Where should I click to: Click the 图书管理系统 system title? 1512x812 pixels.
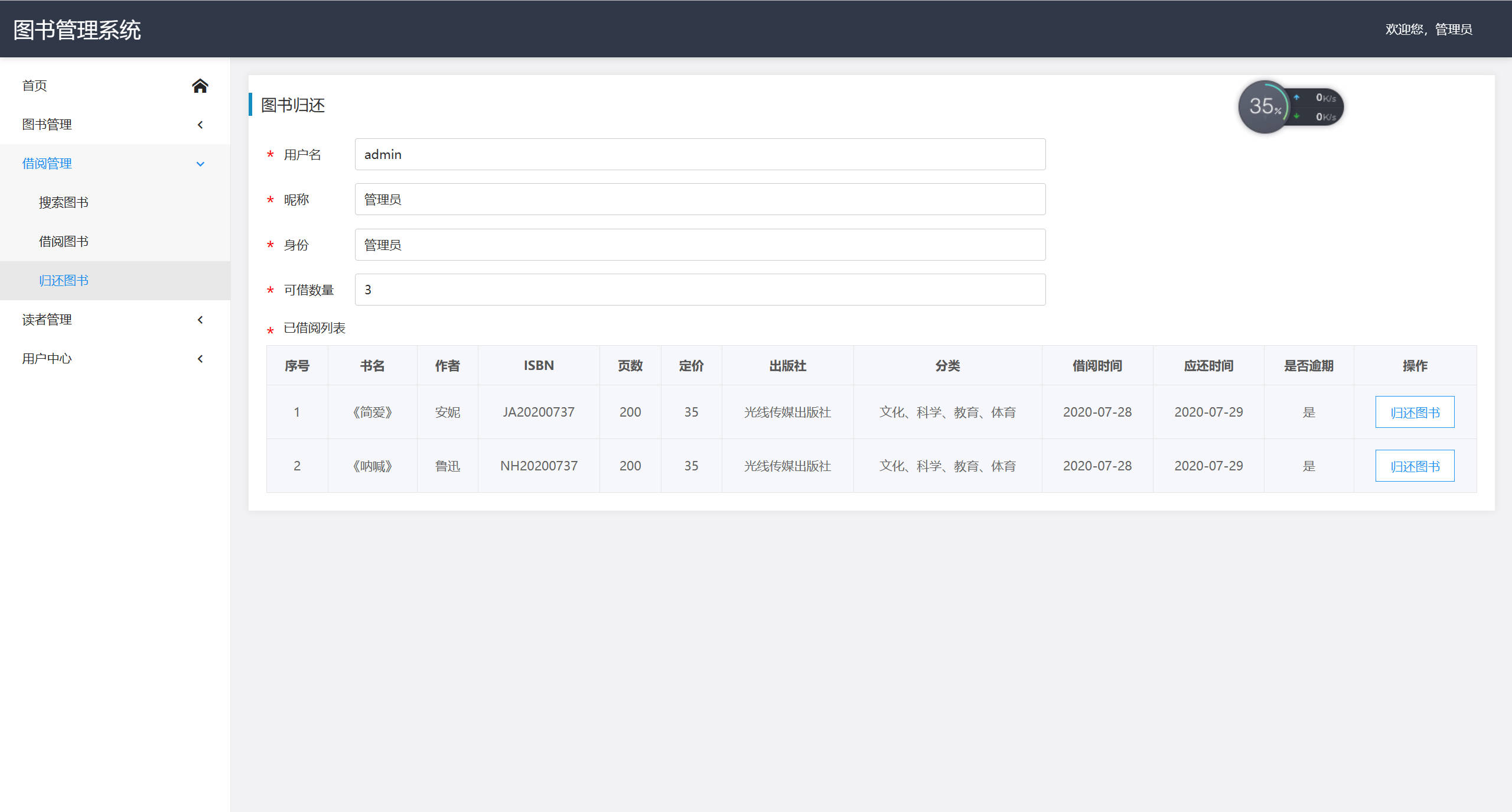pos(76,28)
